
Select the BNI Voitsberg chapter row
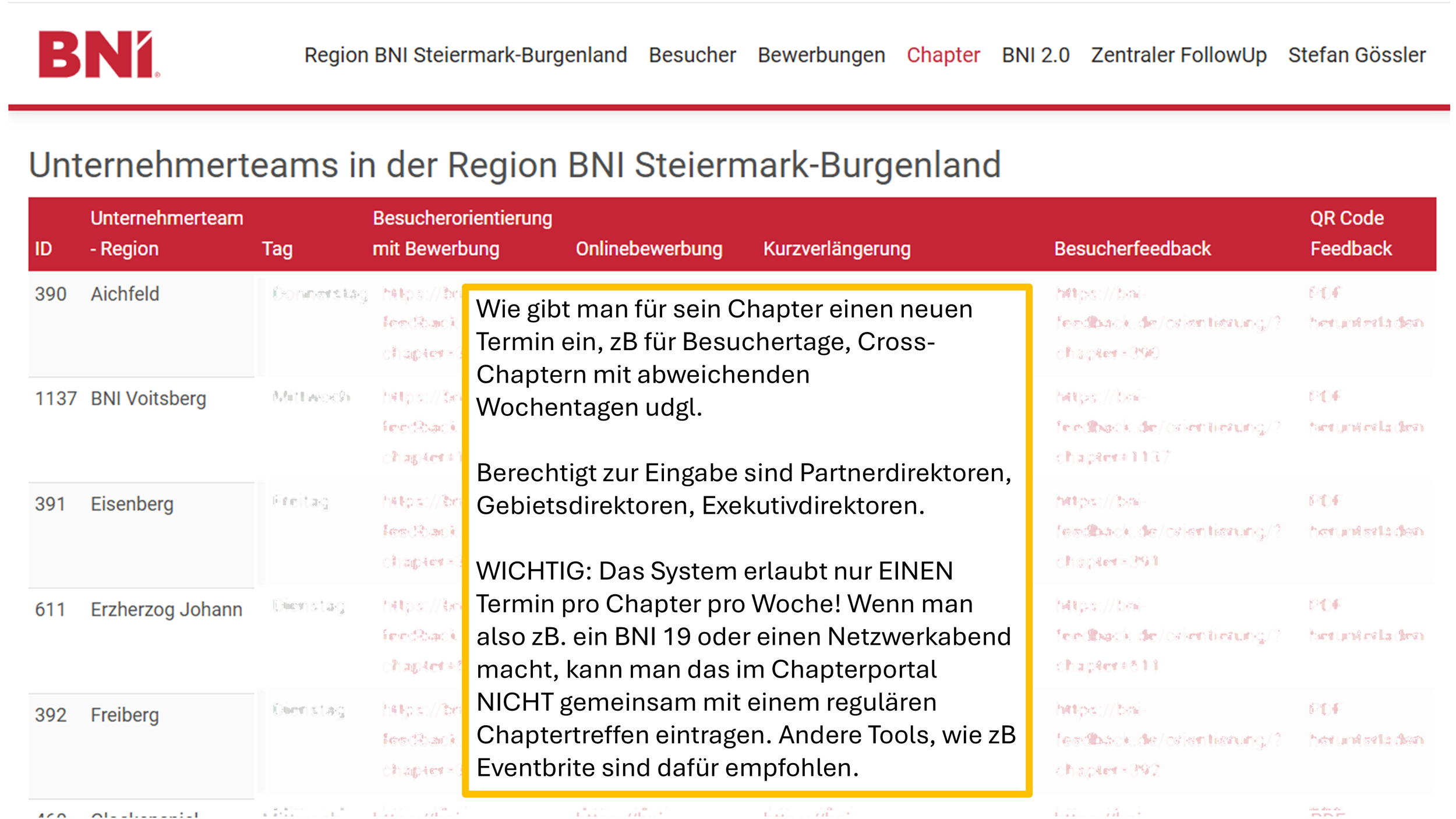(x=148, y=398)
